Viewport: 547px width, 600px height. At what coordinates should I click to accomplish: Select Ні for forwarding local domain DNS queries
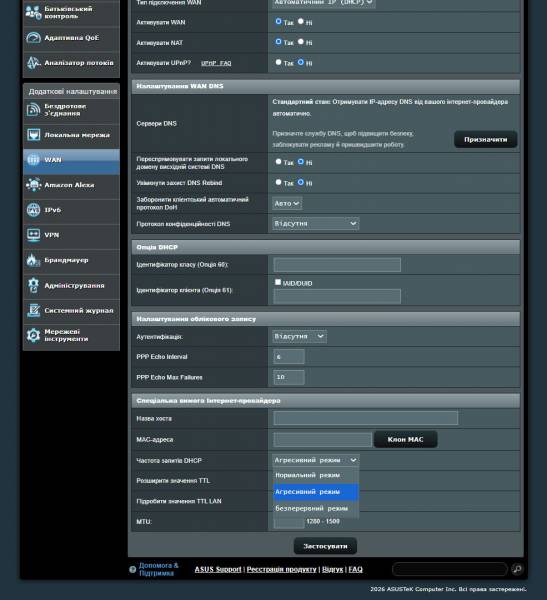301,162
